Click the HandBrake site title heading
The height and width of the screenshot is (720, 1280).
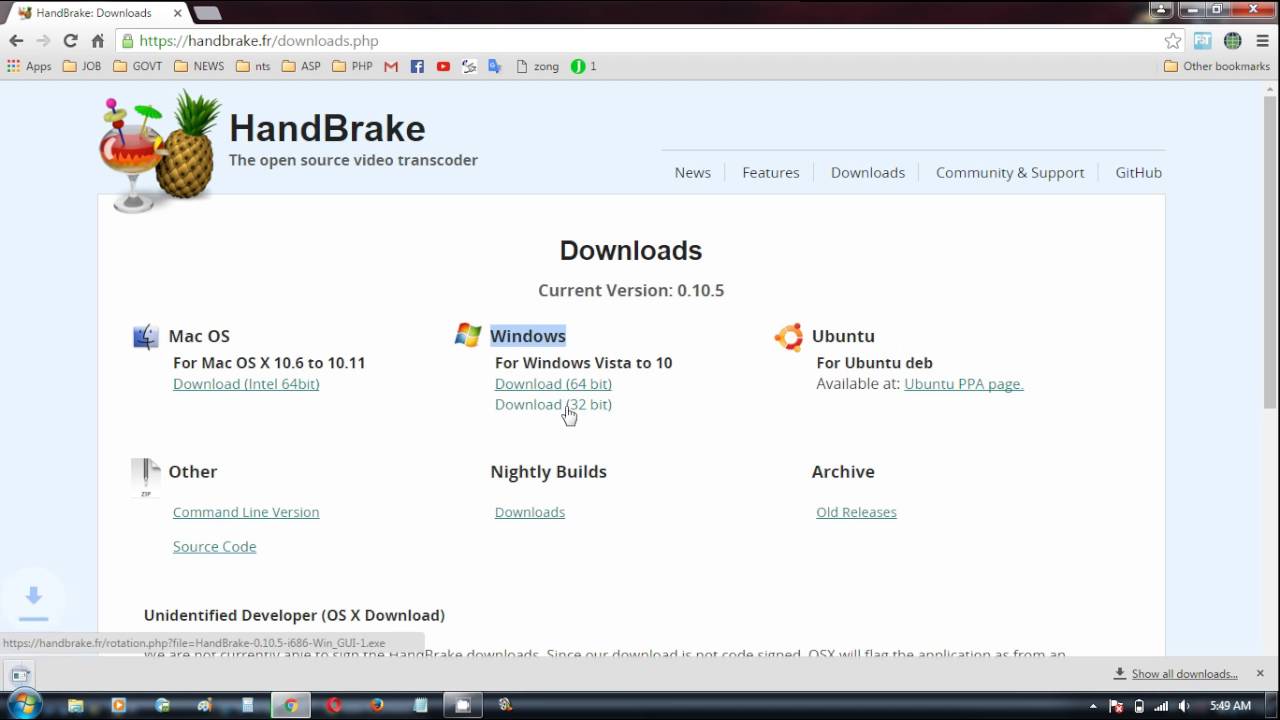[327, 128]
